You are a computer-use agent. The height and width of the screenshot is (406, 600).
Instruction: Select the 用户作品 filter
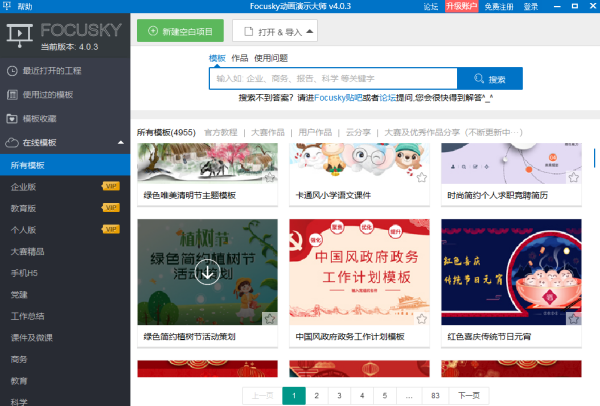coord(315,132)
